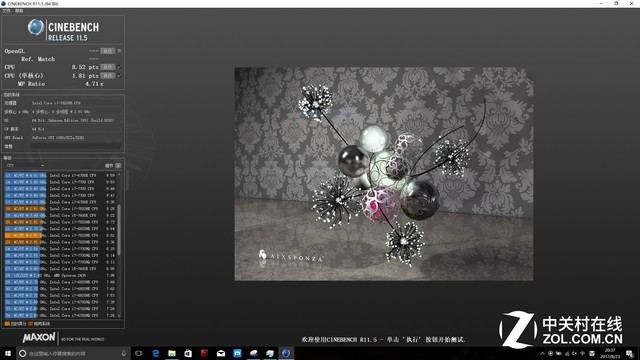Select ranking row 16 scoring 9.47

[60, 196]
